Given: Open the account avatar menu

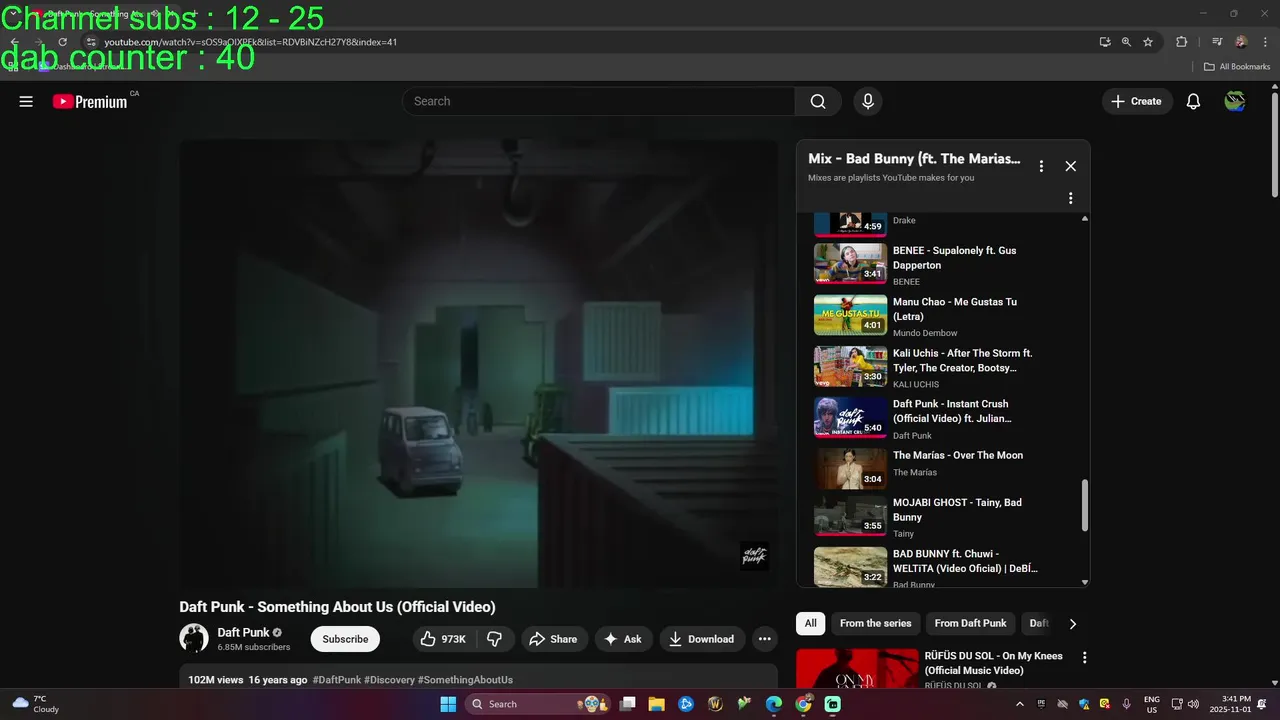Looking at the screenshot, I should point(1235,101).
